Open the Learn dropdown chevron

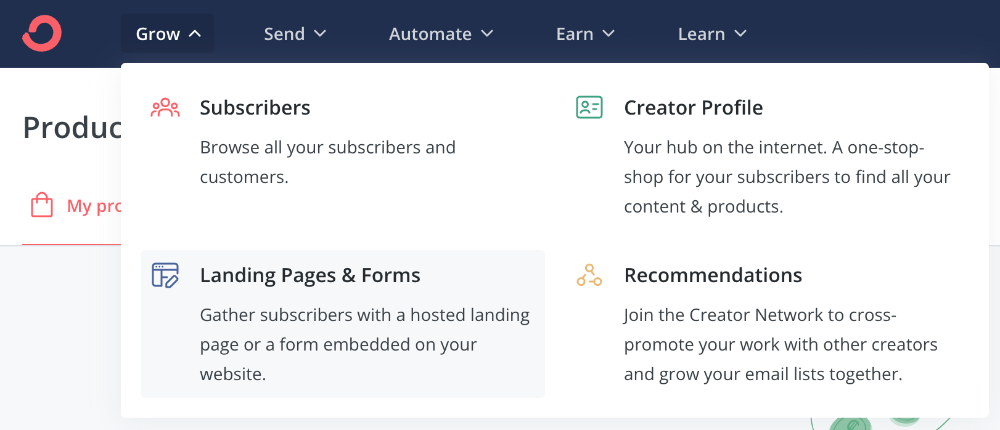[741, 34]
